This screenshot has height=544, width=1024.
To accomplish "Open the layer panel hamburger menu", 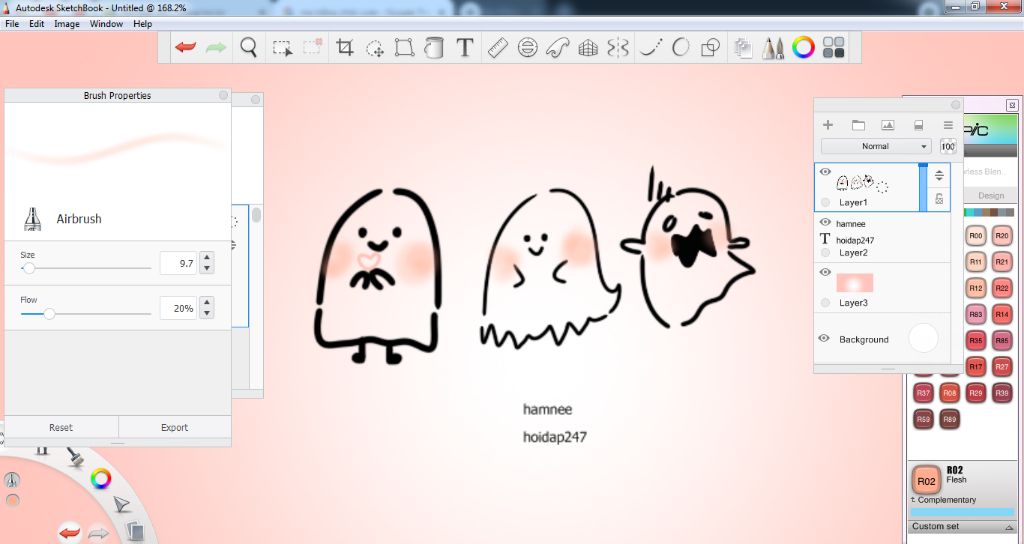I will click(x=948, y=125).
